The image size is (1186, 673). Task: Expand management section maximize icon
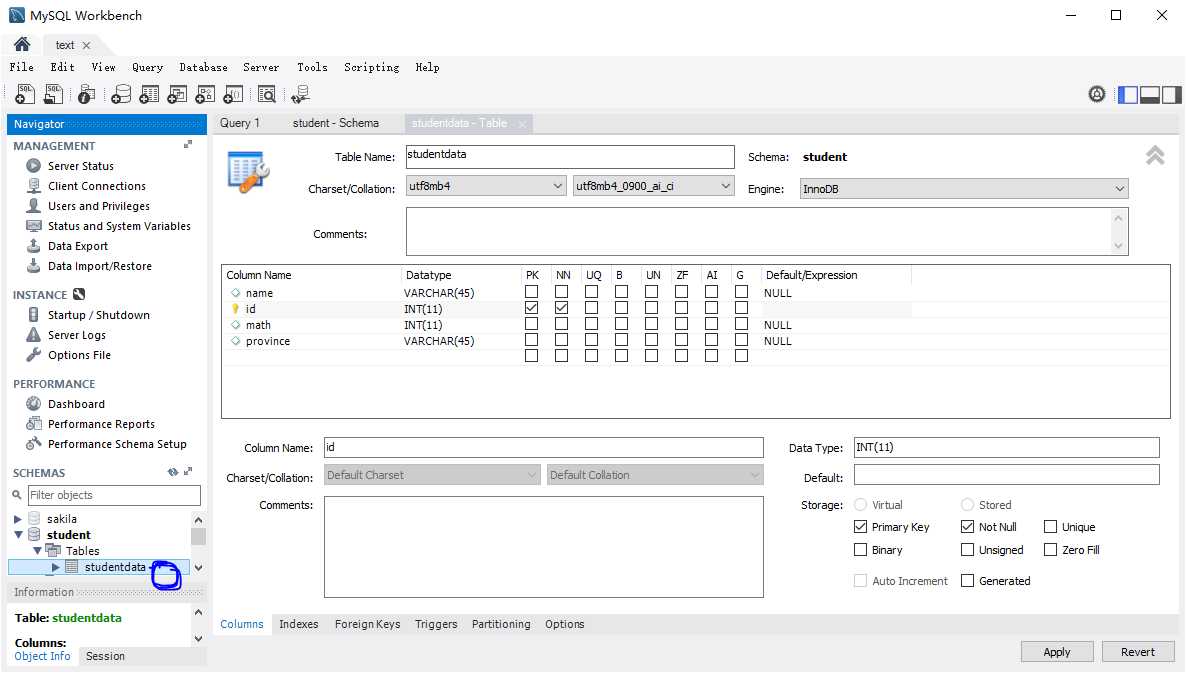188,144
